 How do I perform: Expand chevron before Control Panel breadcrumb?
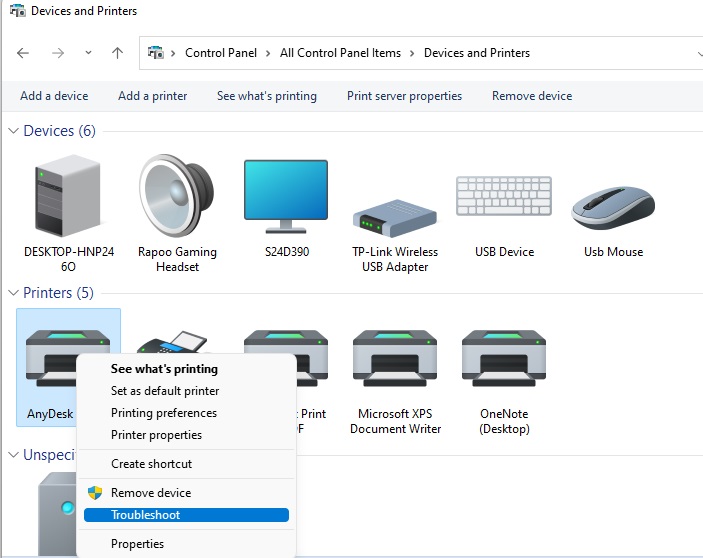point(173,53)
